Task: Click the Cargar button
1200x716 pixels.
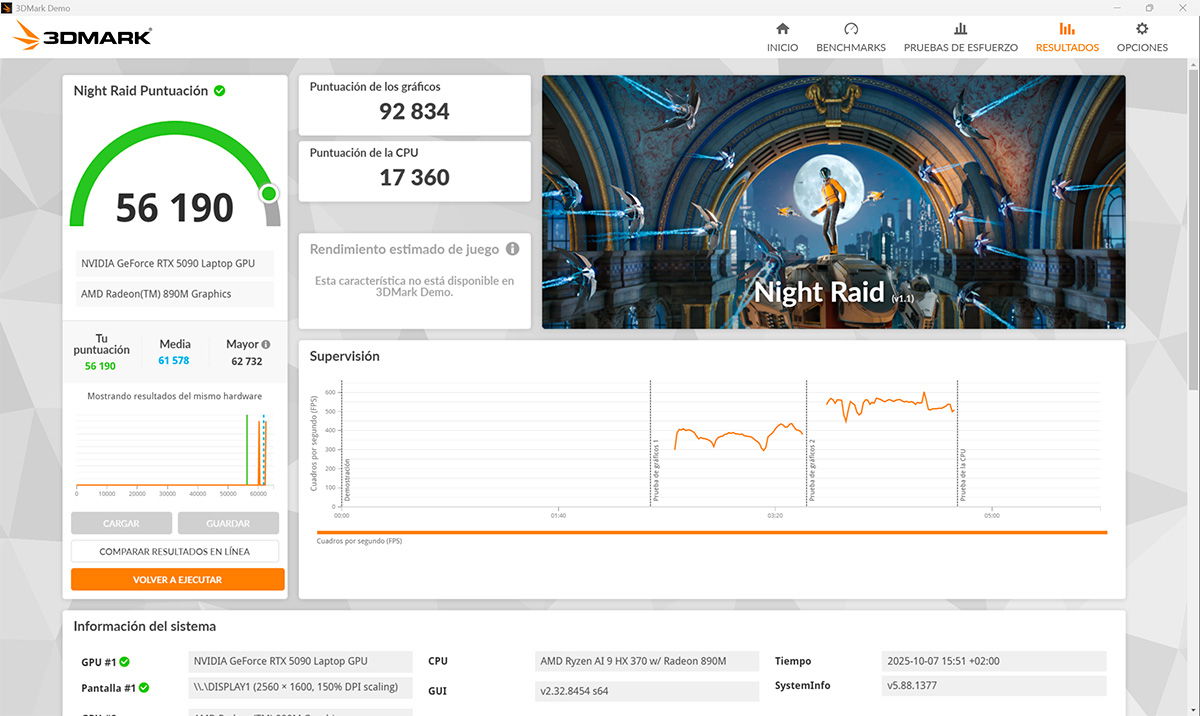Action: pyautogui.click(x=121, y=523)
